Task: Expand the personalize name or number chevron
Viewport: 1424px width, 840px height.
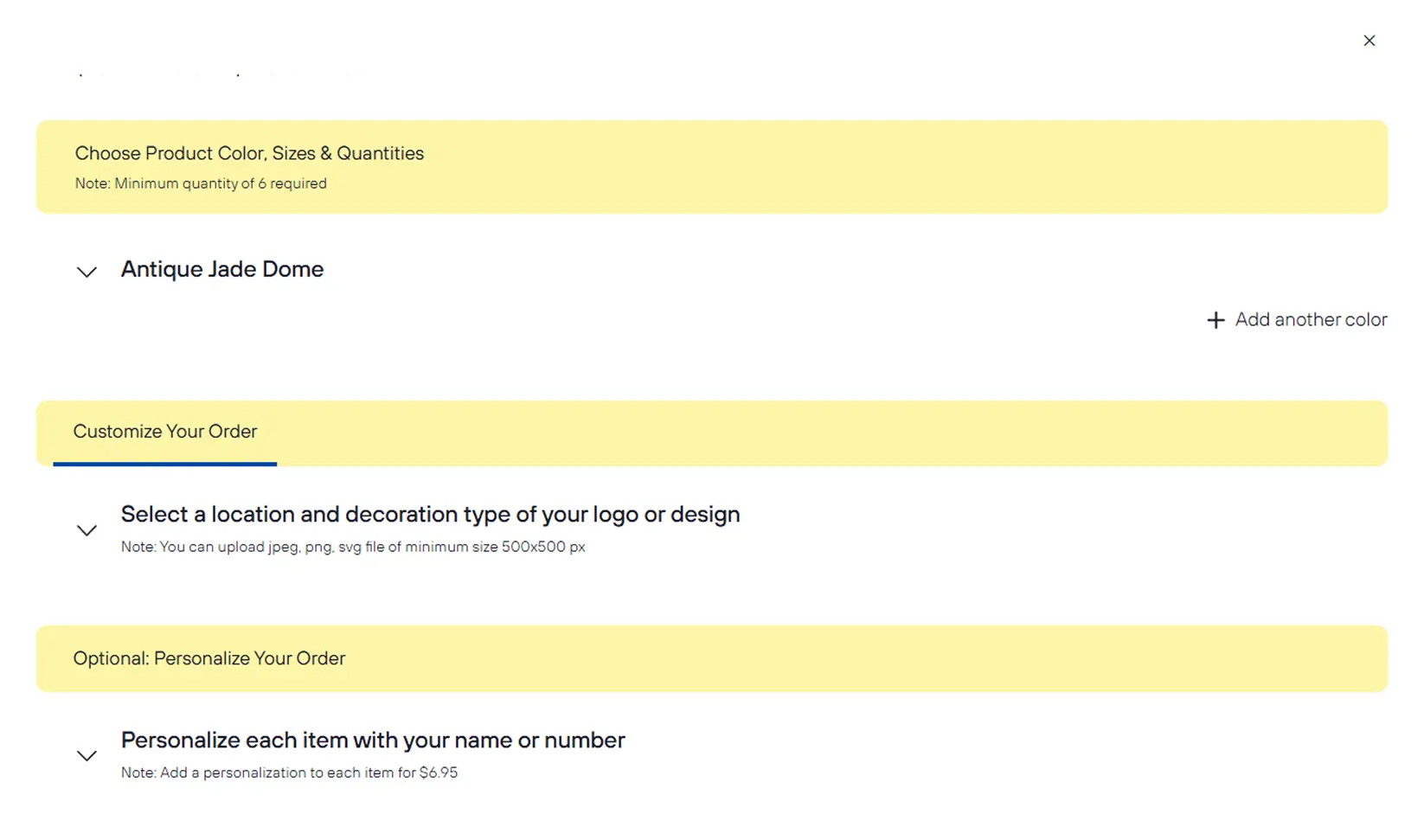Action: [x=87, y=756]
